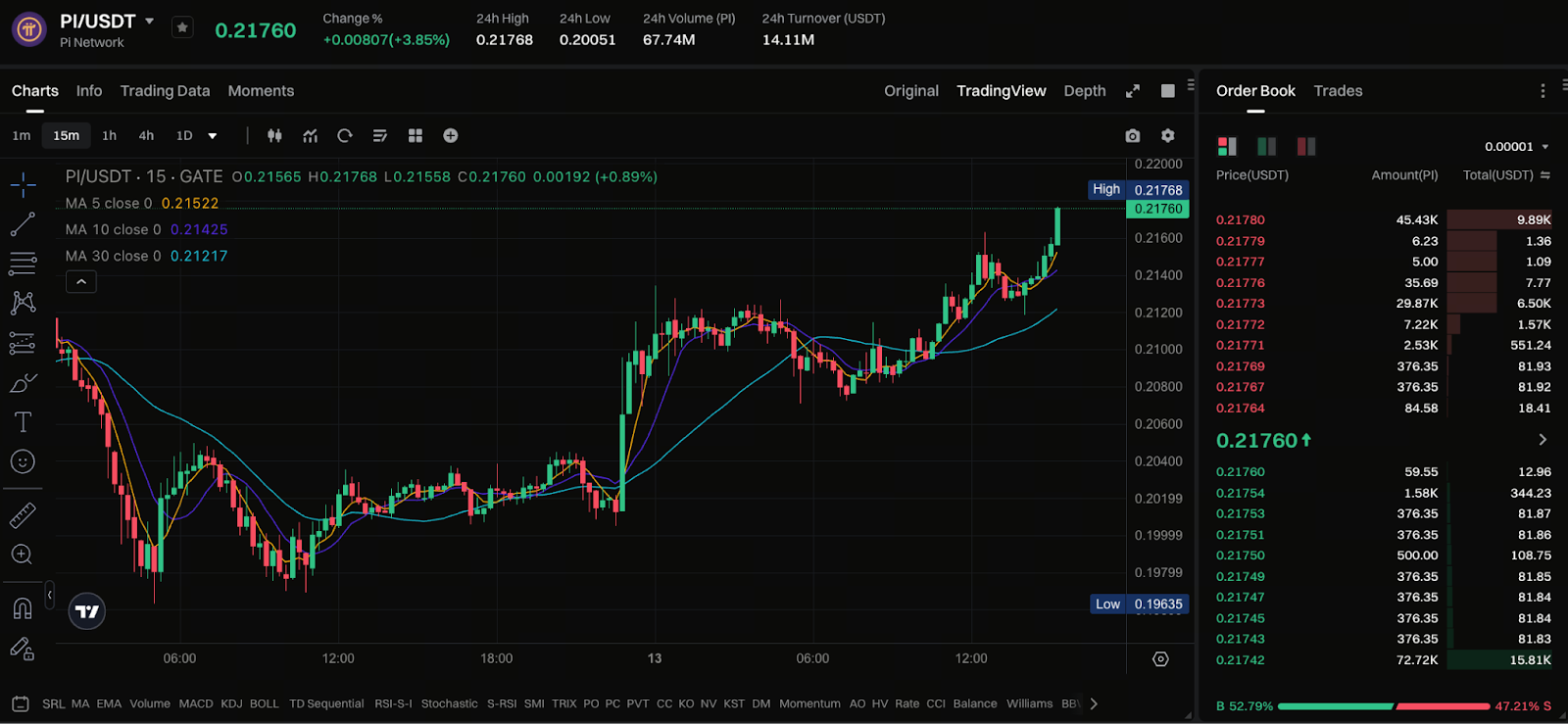Image resolution: width=1568 pixels, height=724 pixels.
Task: Open the multi-chart grid layout icon
Action: tap(416, 136)
